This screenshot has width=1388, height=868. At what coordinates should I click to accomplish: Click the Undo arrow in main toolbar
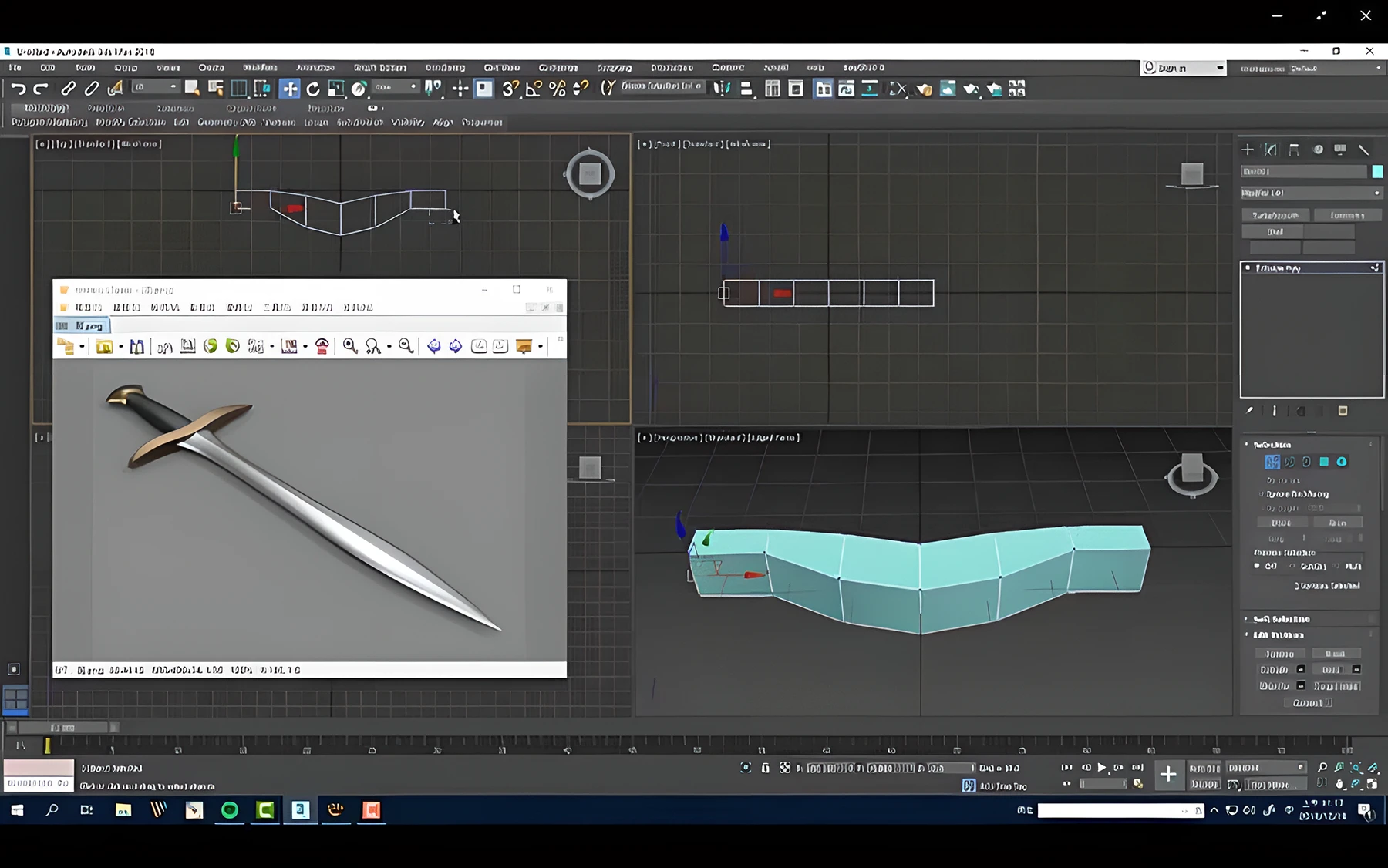point(19,89)
